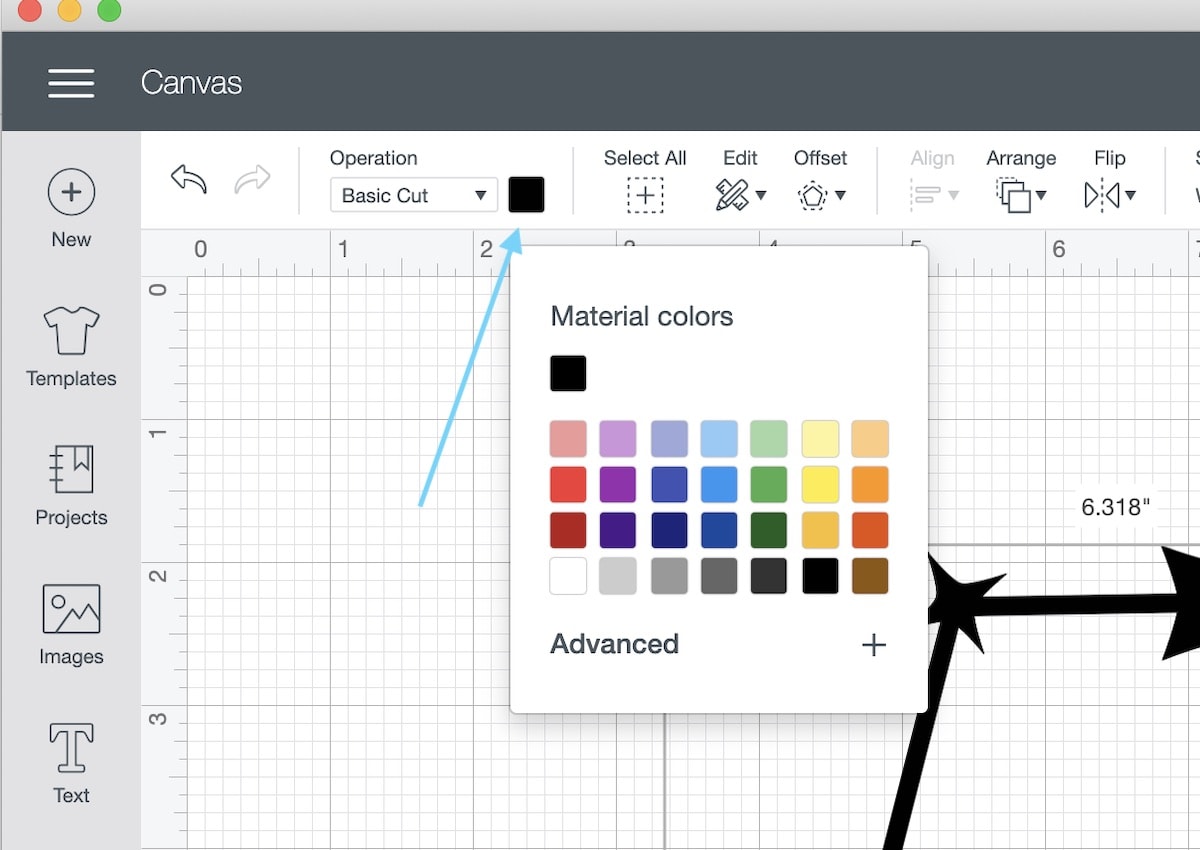Select the yellow material color swatch
Viewport: 1200px width, 850px height.
point(820,484)
